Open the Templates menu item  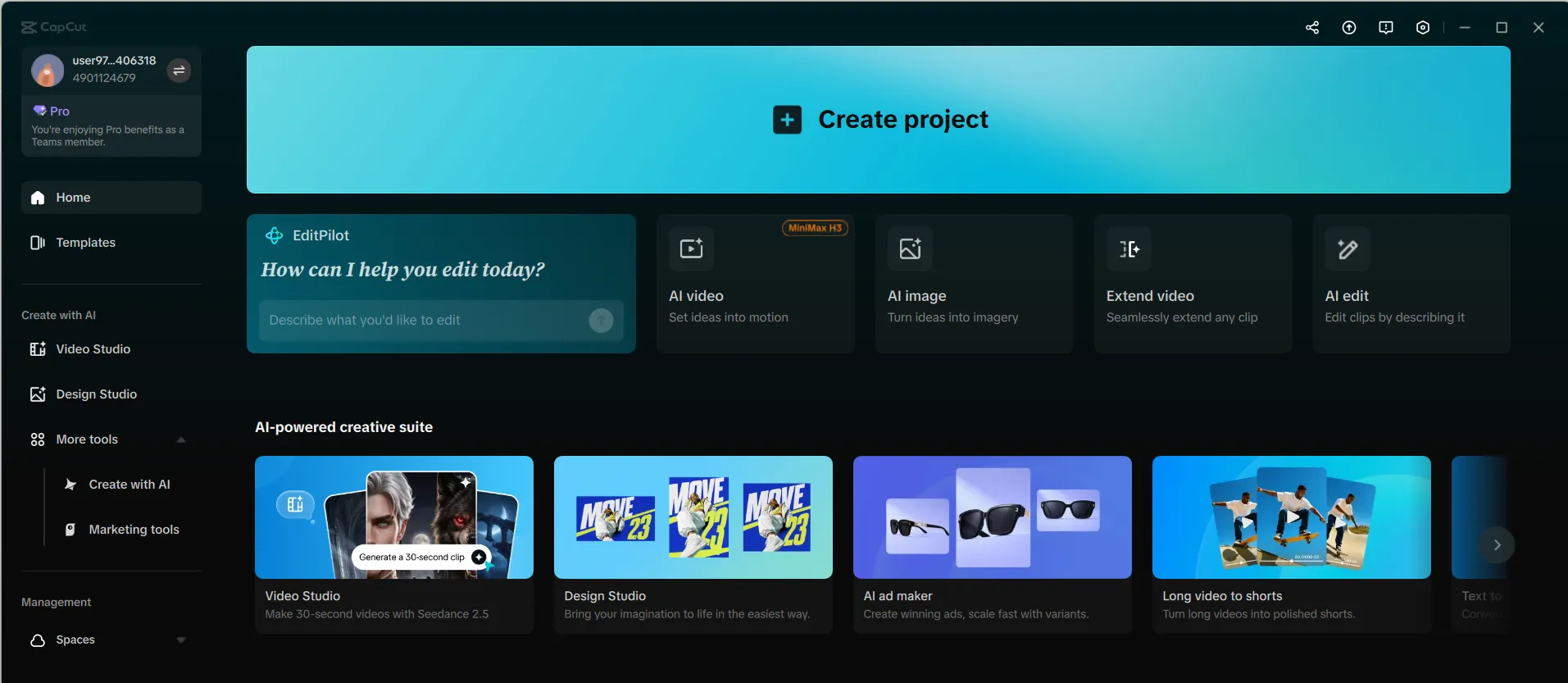tap(111, 243)
